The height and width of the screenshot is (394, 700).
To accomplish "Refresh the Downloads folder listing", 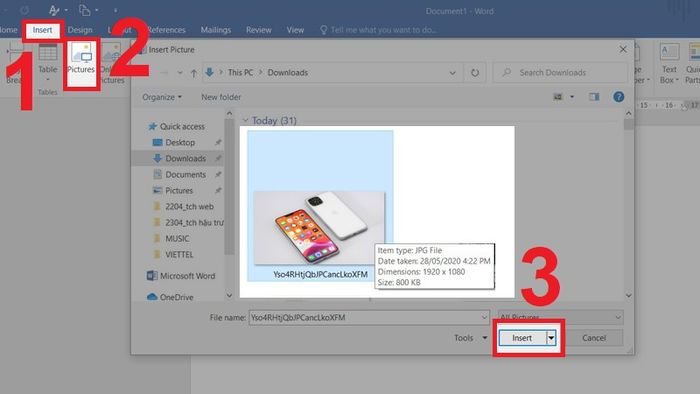I will point(475,72).
